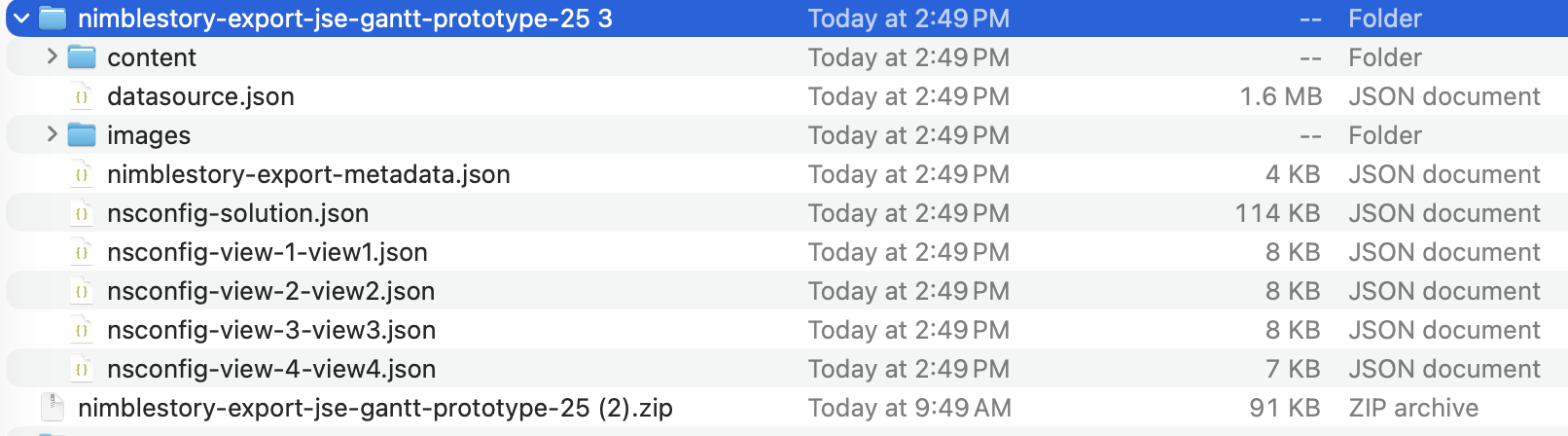The image size is (1568, 436).
Task: Collapse the nimblestory-export-jse-gantt-prototype-25 3 folder
Action: tap(21, 18)
